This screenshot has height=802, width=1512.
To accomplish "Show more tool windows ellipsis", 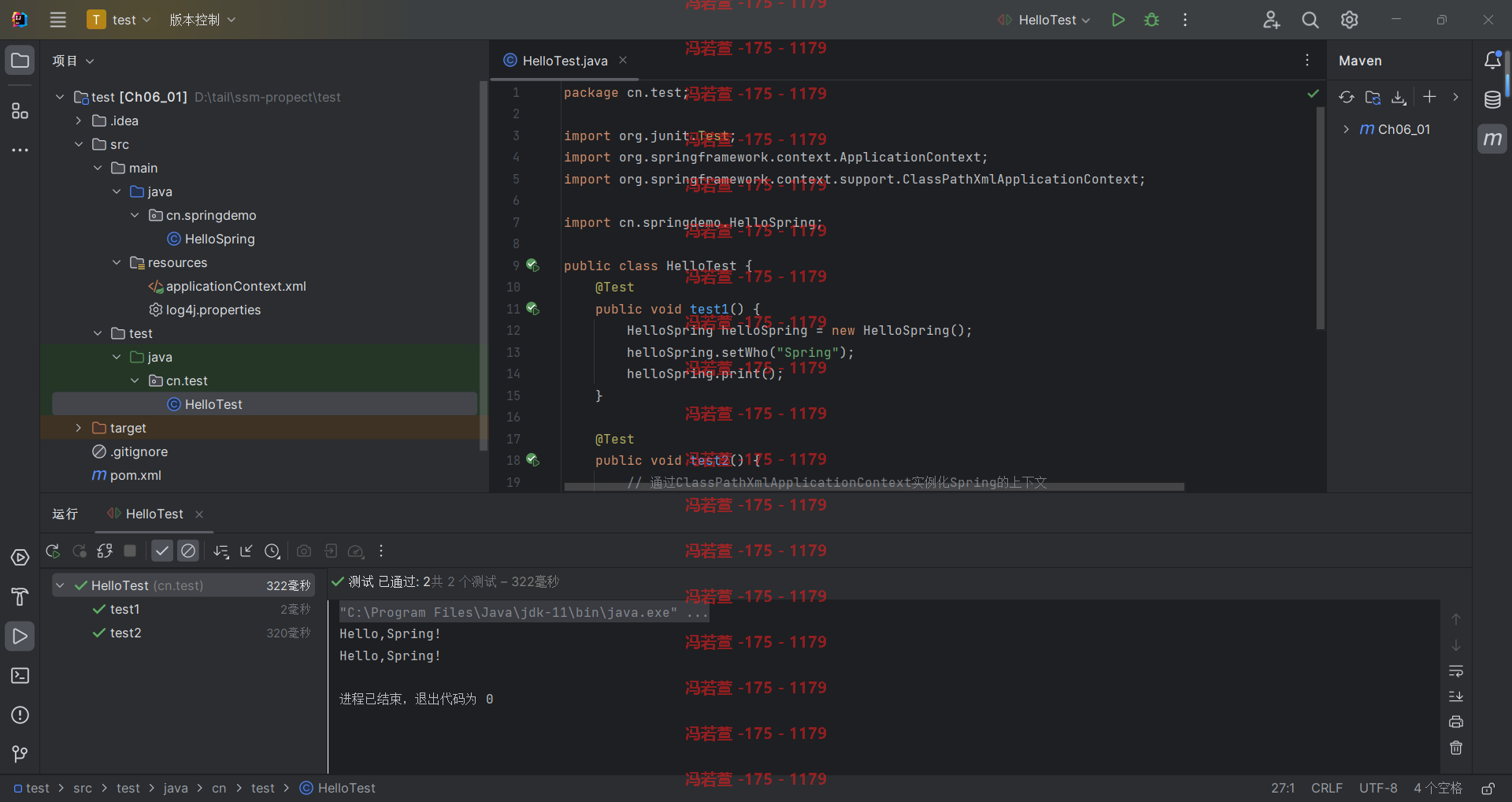I will (x=20, y=150).
